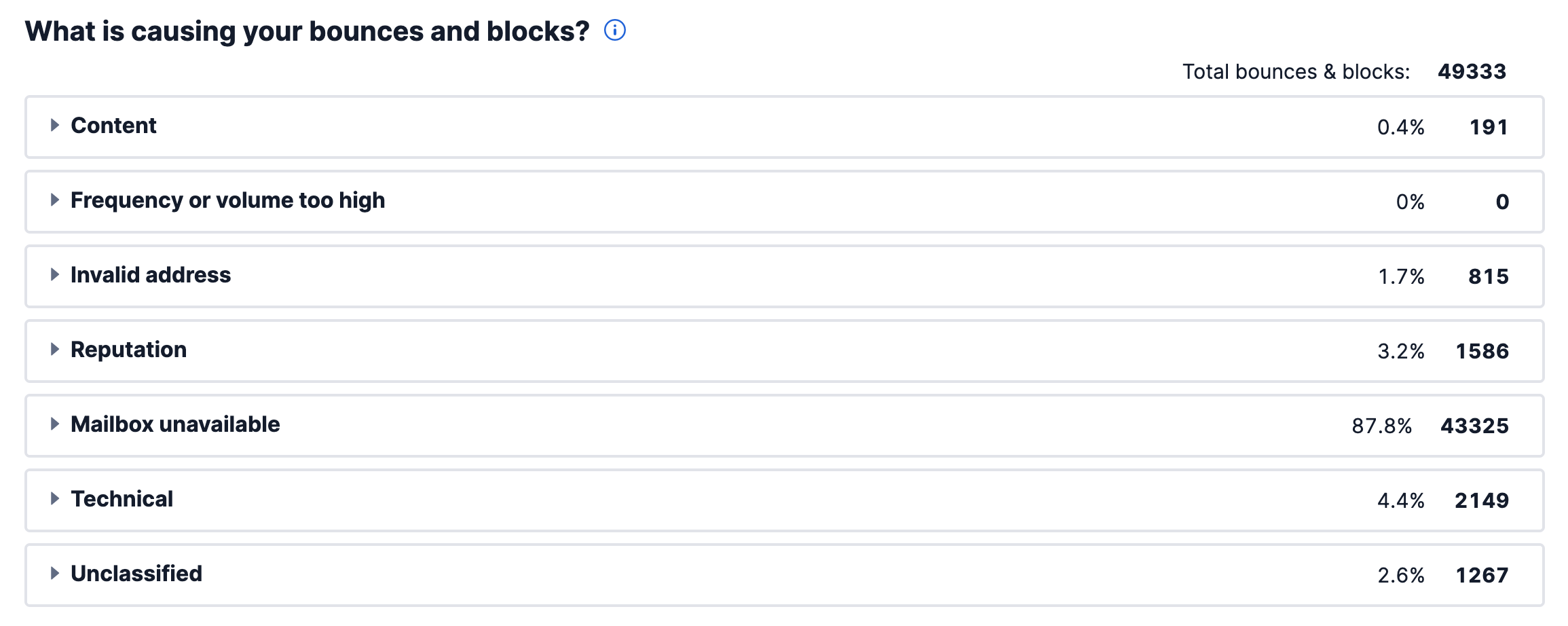
Task: Click the 49333 total value
Action: (x=1472, y=71)
